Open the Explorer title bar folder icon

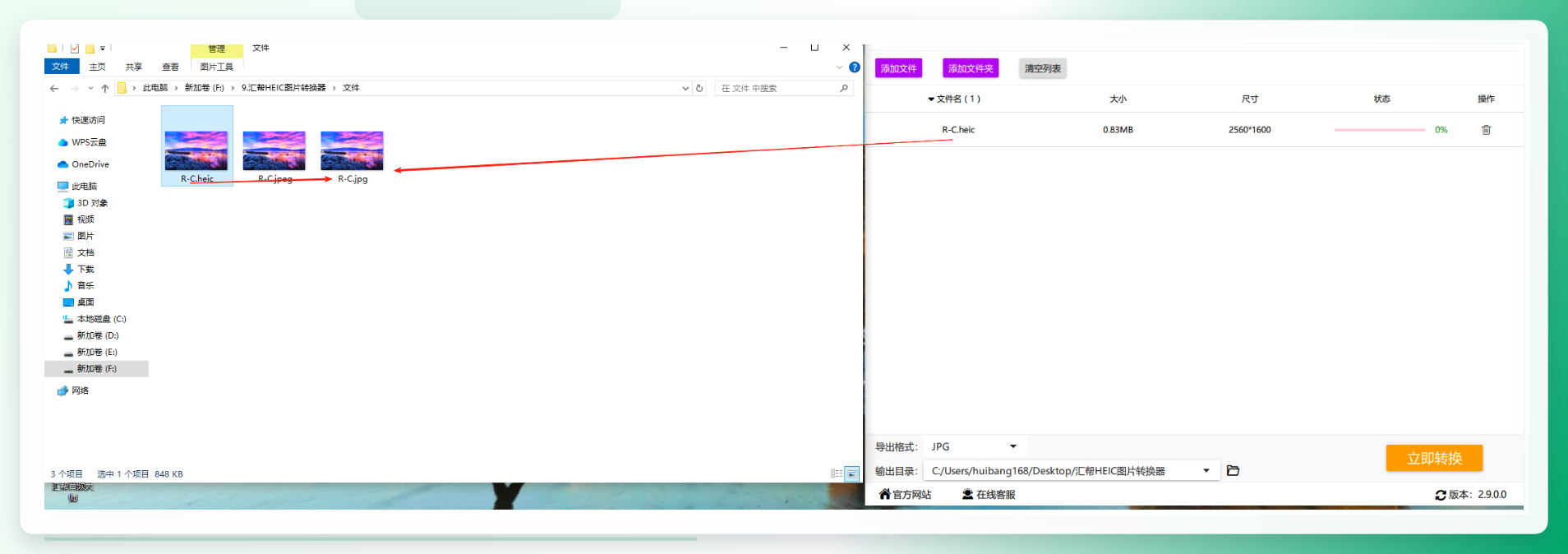(52, 48)
